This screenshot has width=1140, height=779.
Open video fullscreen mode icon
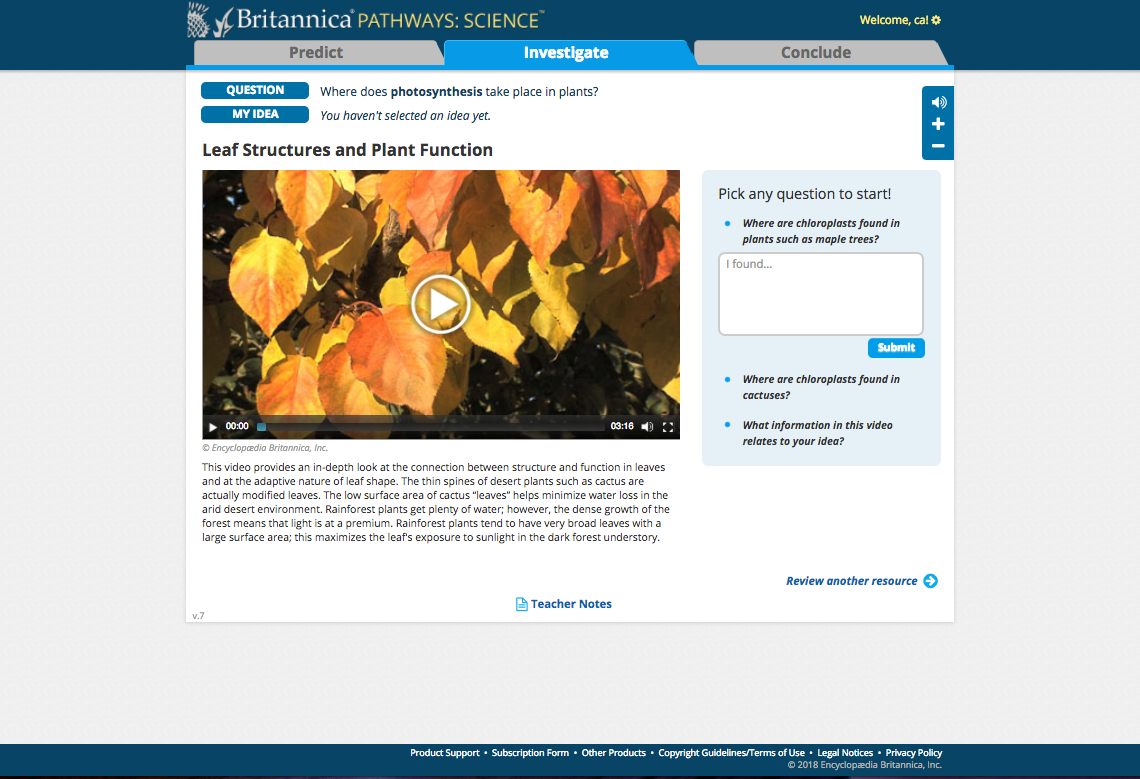[x=668, y=427]
